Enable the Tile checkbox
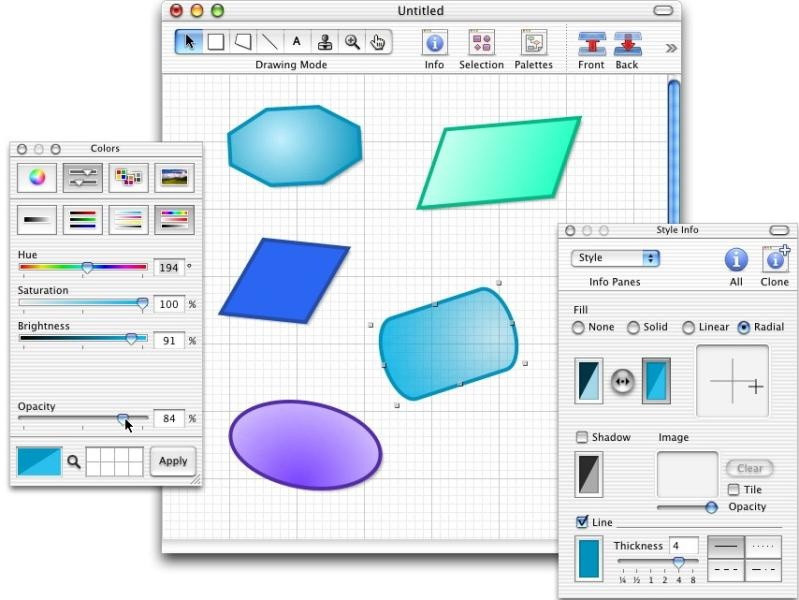The image size is (799, 600). pyautogui.click(x=733, y=489)
